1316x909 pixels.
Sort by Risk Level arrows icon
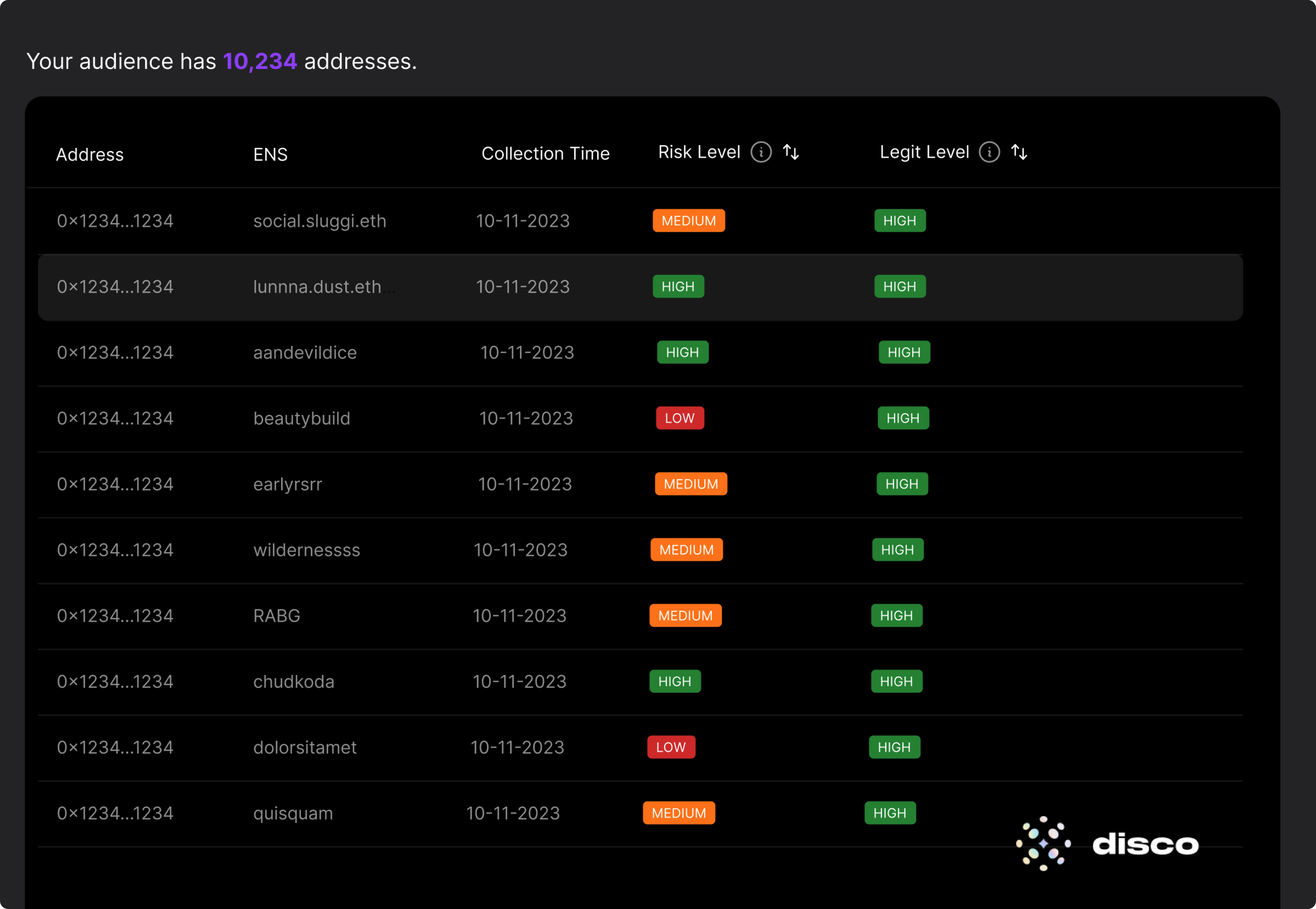791,152
